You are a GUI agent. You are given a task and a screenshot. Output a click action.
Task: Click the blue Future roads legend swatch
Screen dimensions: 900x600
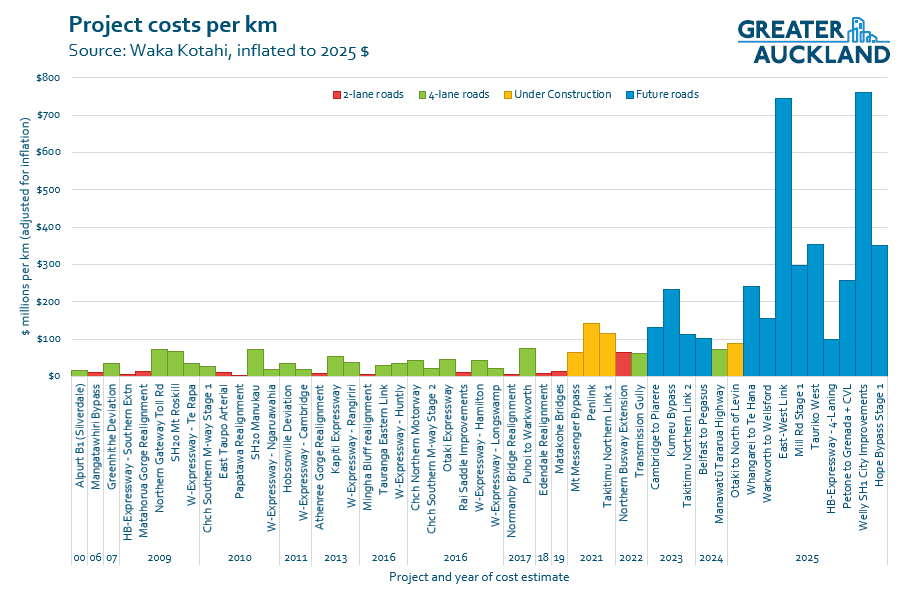tap(630, 95)
